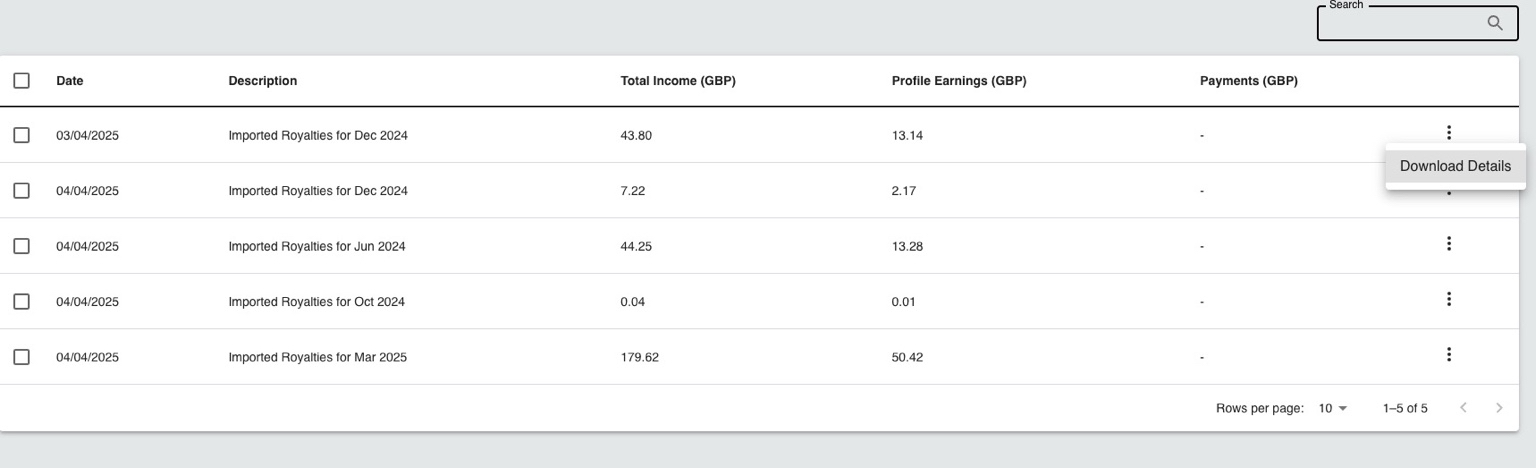Open the three-dot menu for the Jun 2024 royalties row

[1449, 243]
